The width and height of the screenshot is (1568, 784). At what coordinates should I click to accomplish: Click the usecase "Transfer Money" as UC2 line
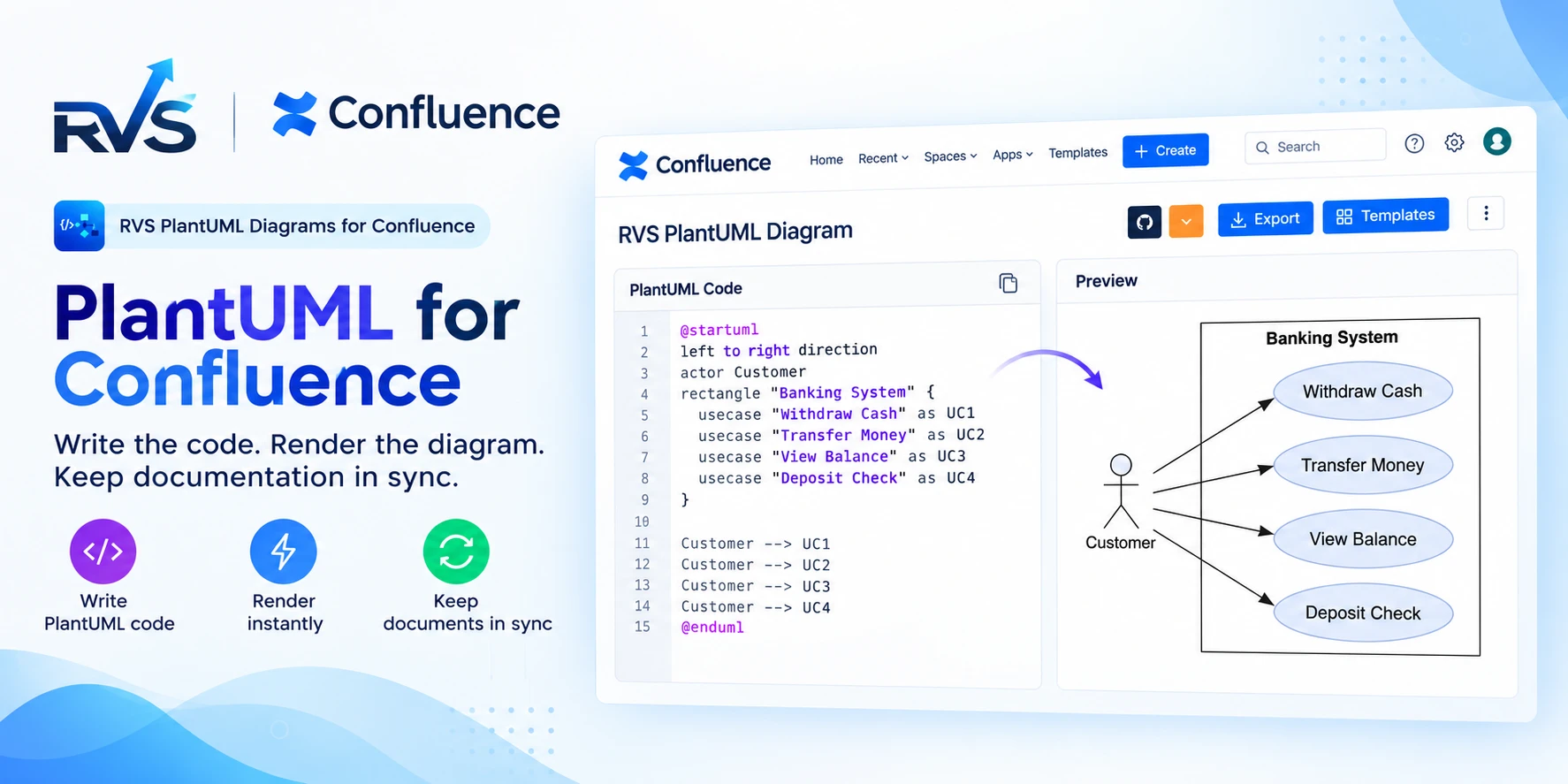tap(841, 435)
